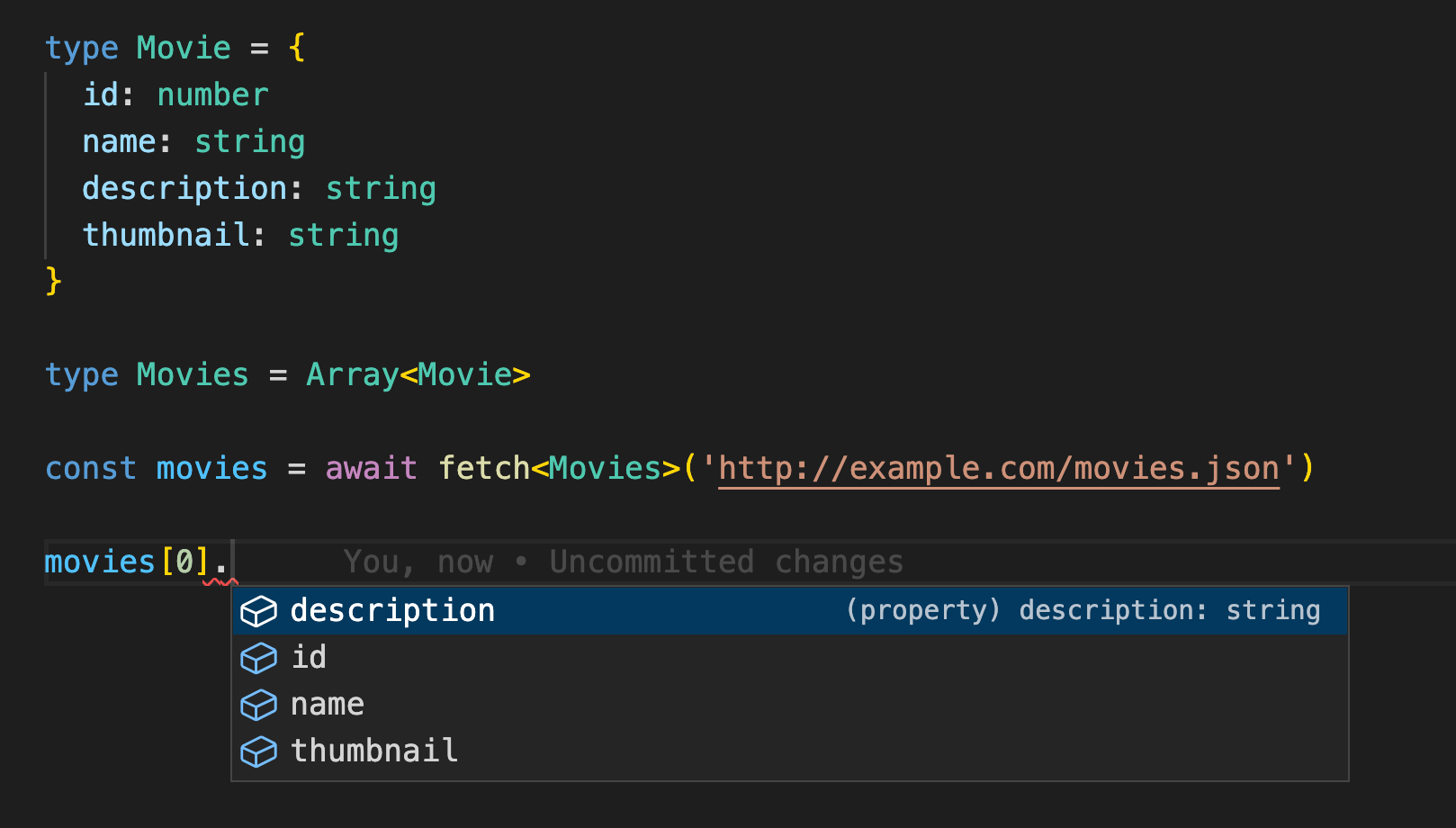Viewport: 1456px width, 828px height.
Task: Click the property icon beside the "description" suggestion
Action: click(258, 611)
